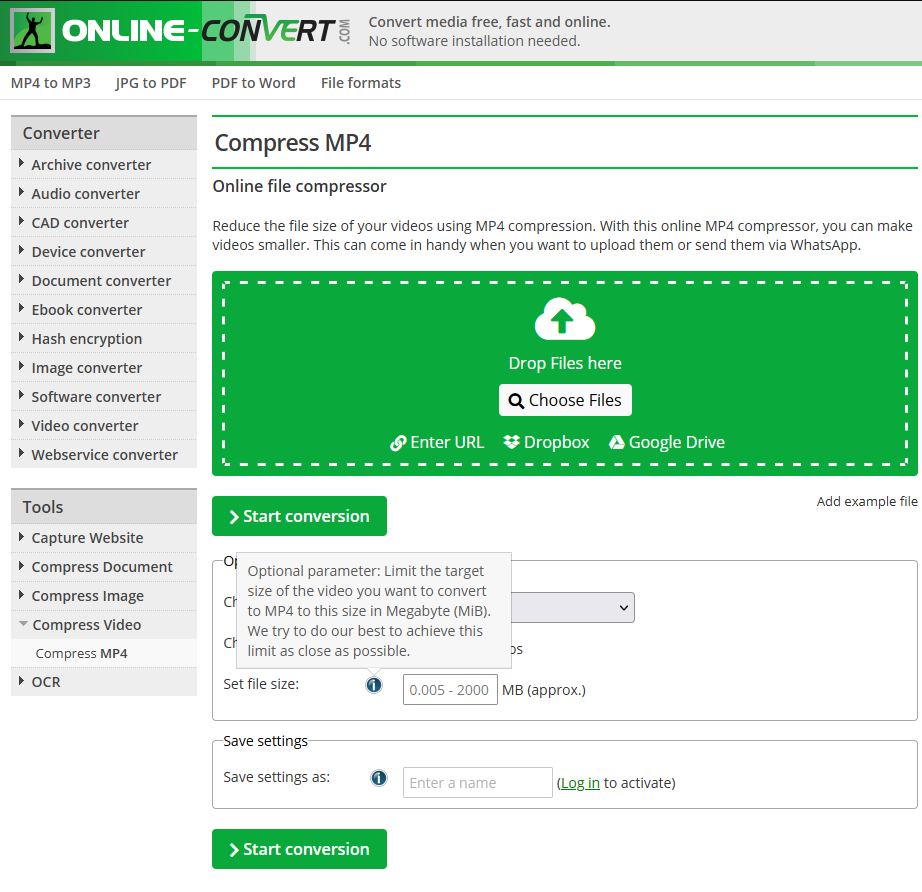This screenshot has height=892, width=922.
Task: Click the cloud upload icon
Action: (564, 319)
